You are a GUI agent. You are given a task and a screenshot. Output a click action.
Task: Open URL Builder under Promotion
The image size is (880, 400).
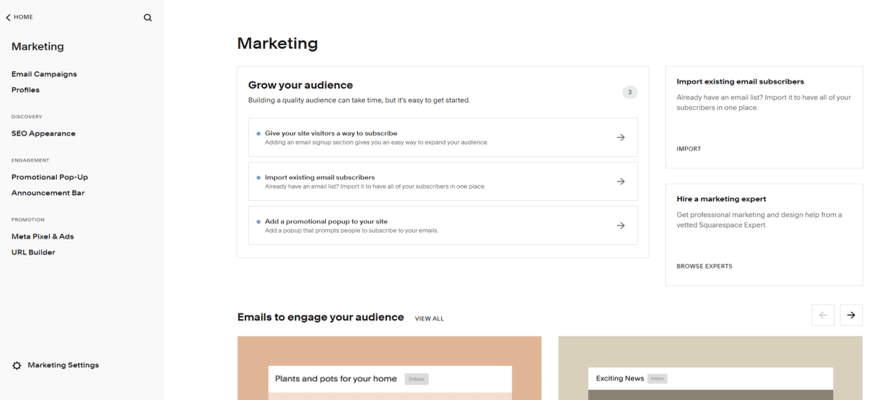click(x=33, y=253)
